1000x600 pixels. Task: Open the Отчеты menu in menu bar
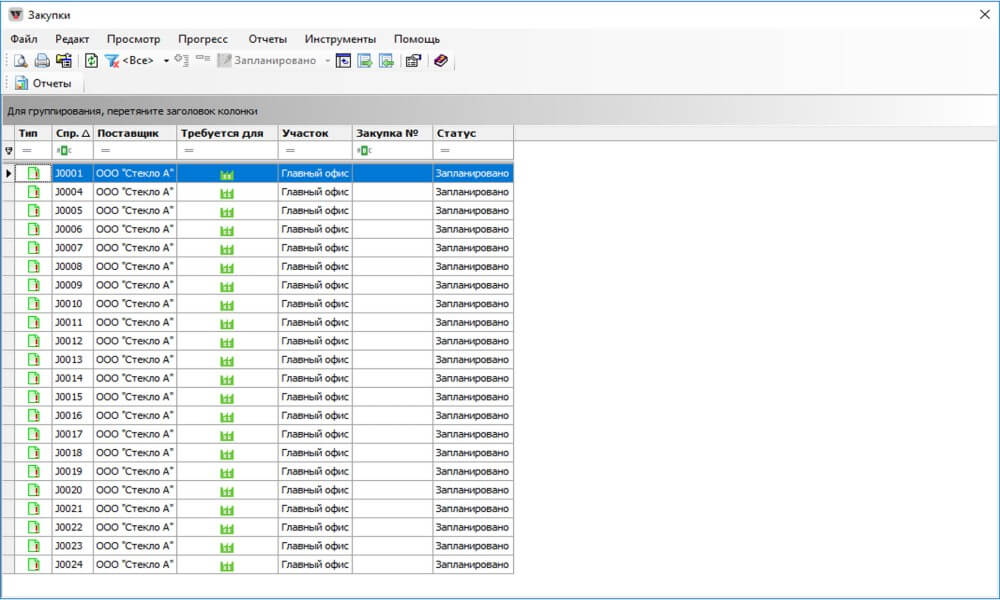267,39
